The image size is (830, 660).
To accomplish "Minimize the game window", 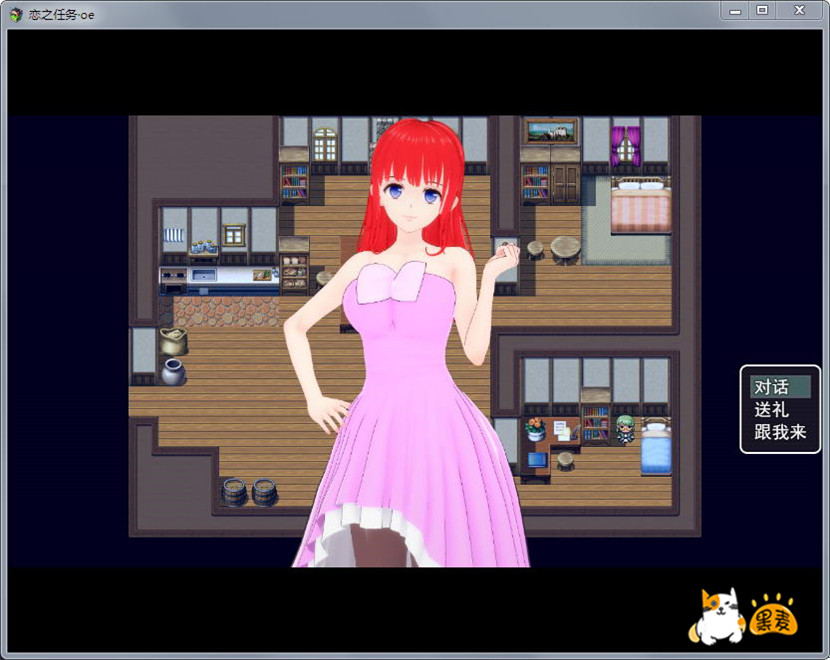I will click(x=735, y=10).
